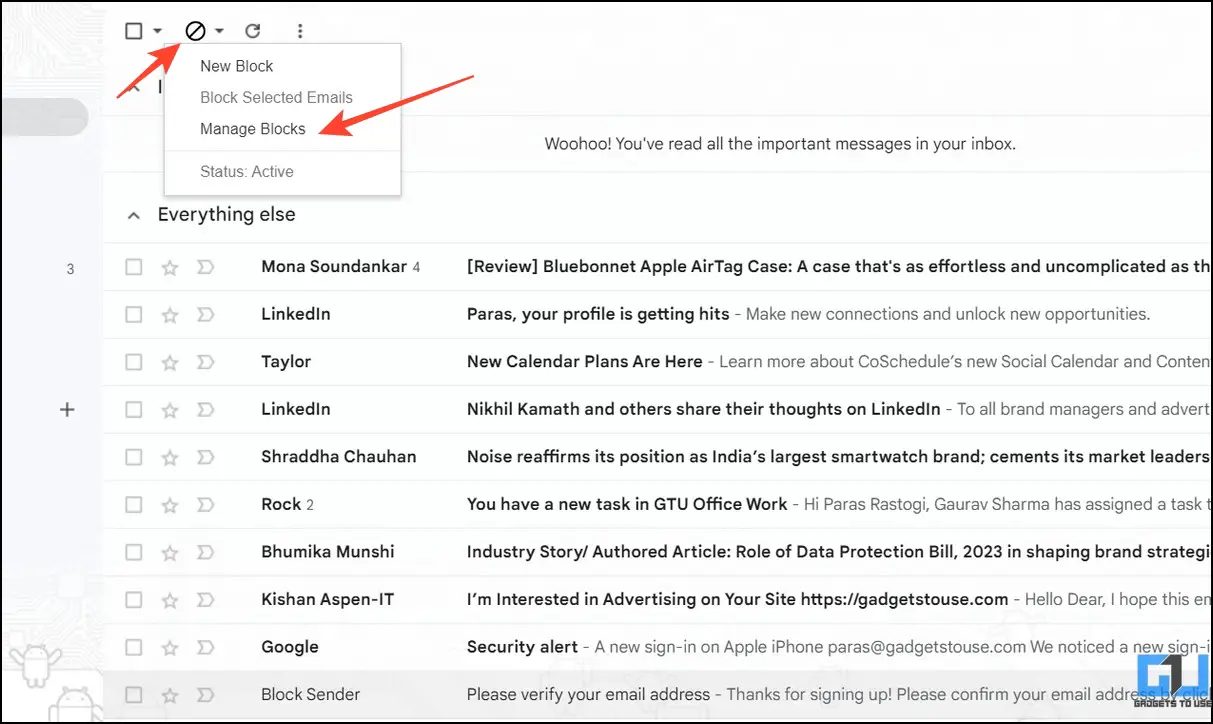
Task: Star the email from Taylor
Action: [x=170, y=362]
